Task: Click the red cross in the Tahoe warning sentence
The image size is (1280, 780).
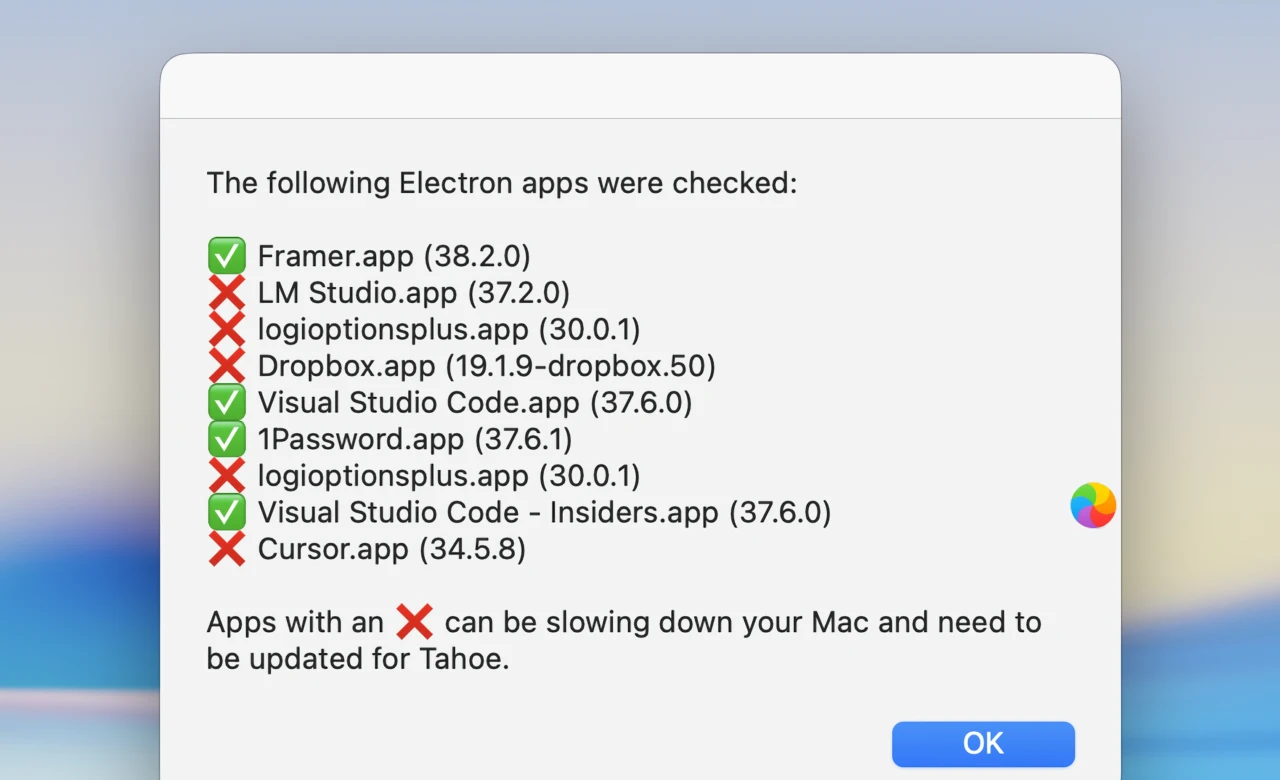Action: pos(414,622)
